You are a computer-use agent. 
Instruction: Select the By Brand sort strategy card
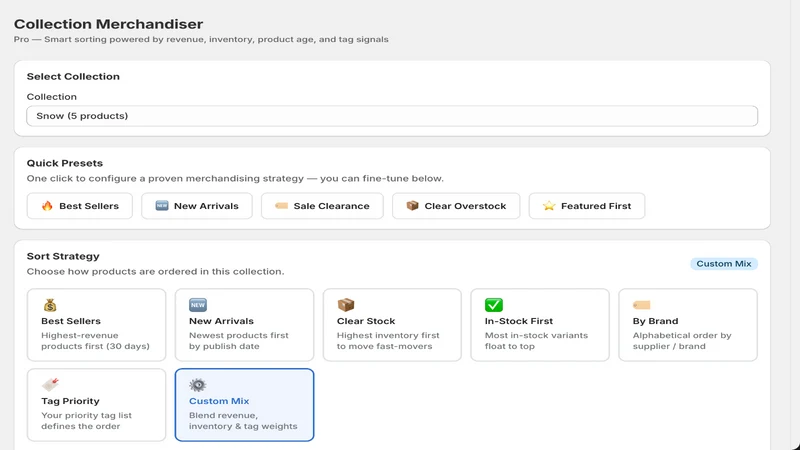(688, 325)
